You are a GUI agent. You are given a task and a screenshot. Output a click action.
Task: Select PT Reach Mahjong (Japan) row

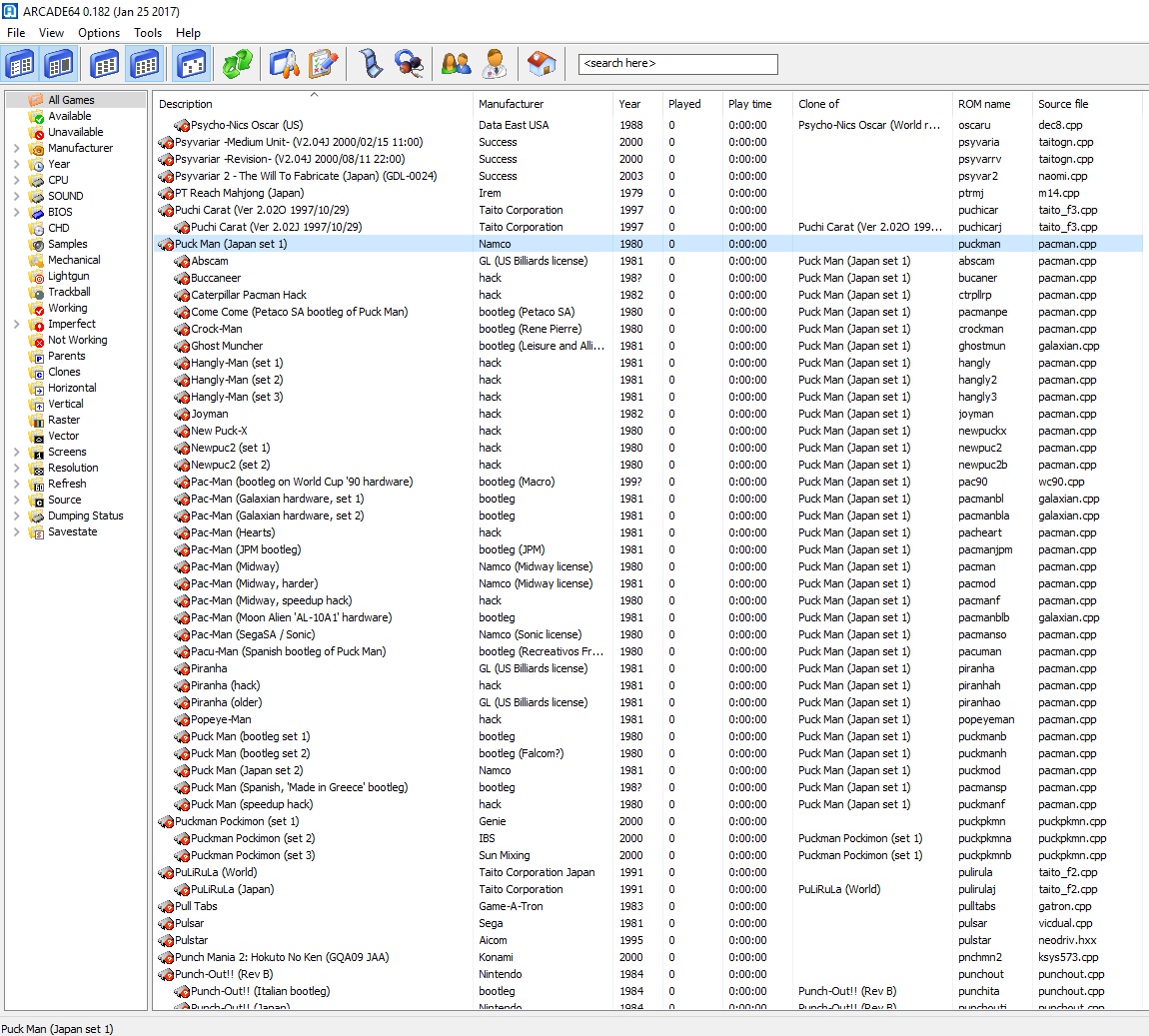648,194
